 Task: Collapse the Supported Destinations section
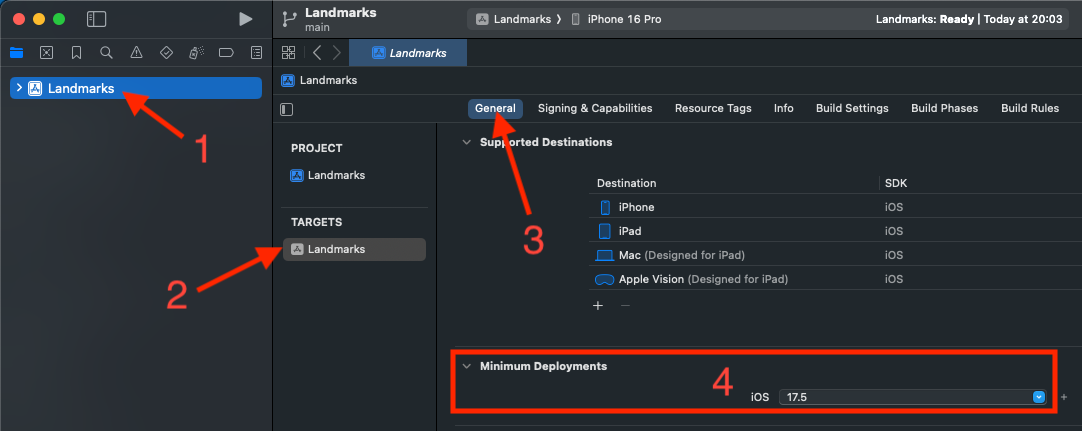point(466,142)
